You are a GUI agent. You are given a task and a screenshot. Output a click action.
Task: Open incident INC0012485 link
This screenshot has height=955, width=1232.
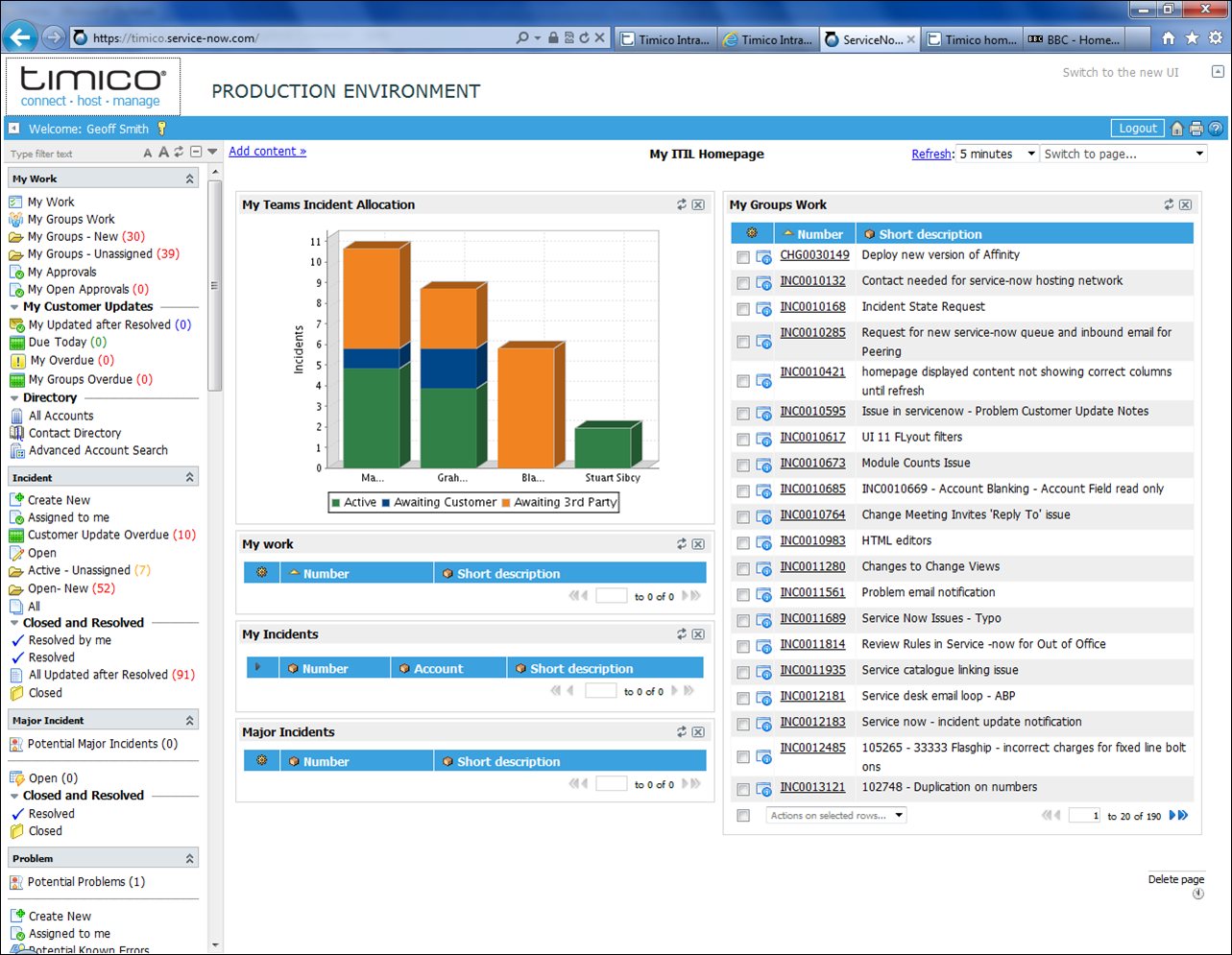pyautogui.click(x=812, y=748)
